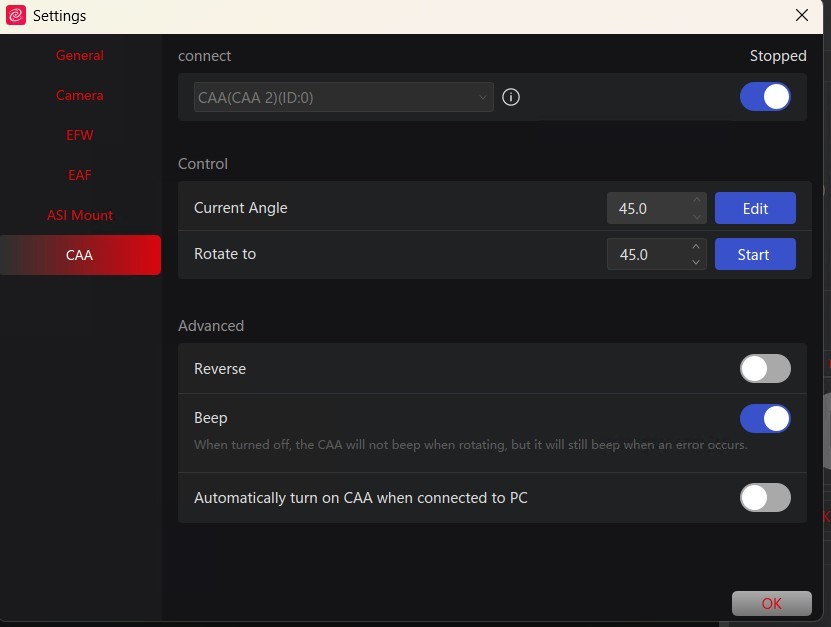831x627 pixels.
Task: Select the EAF settings tab
Action: click(x=80, y=175)
